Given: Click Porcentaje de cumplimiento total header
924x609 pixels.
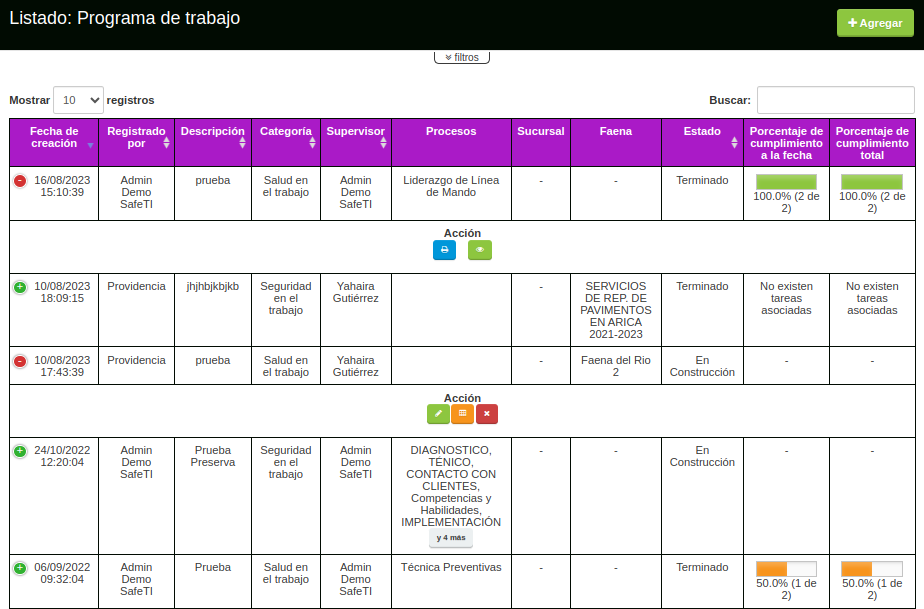Looking at the screenshot, I should [x=872, y=143].
